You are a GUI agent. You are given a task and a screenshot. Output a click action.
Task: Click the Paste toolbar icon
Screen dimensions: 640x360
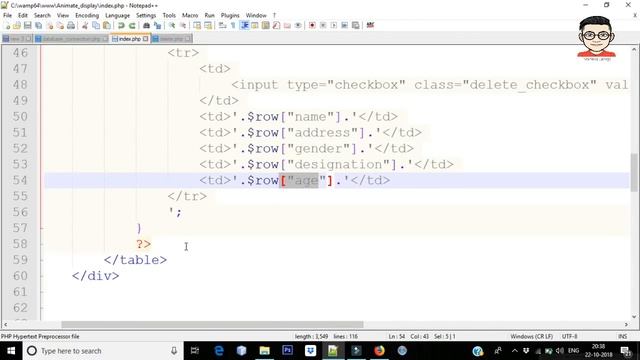(107, 25)
